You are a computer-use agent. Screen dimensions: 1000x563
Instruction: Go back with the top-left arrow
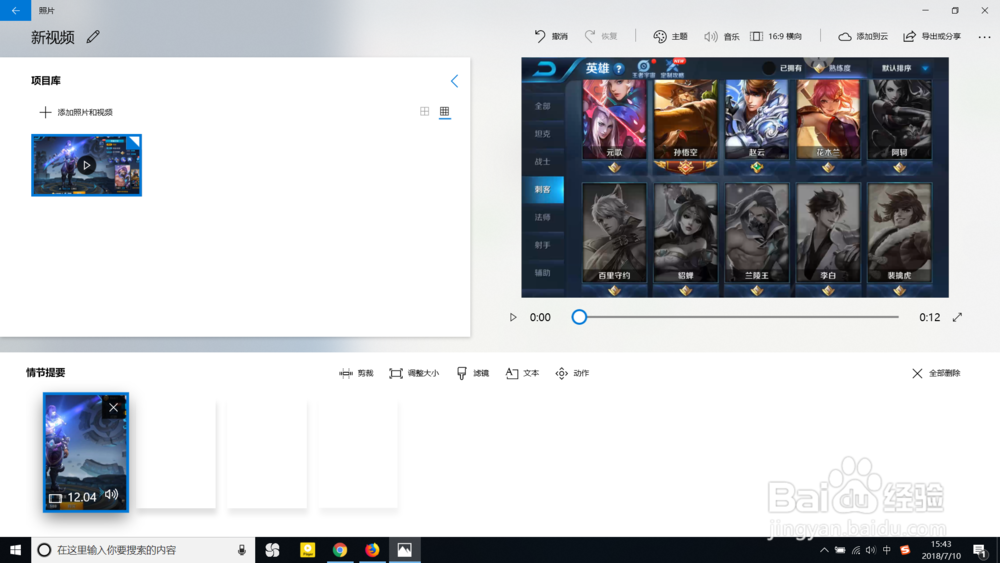(15, 10)
